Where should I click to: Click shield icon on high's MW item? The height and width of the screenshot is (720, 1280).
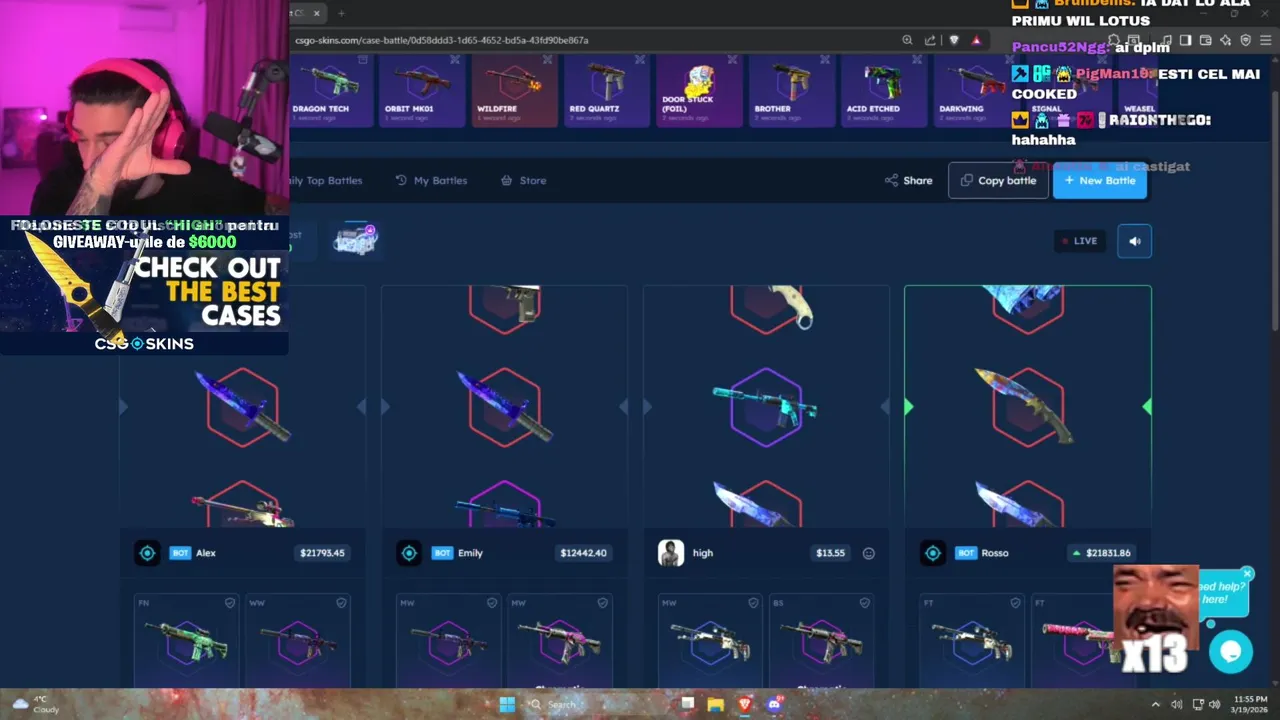click(754, 603)
